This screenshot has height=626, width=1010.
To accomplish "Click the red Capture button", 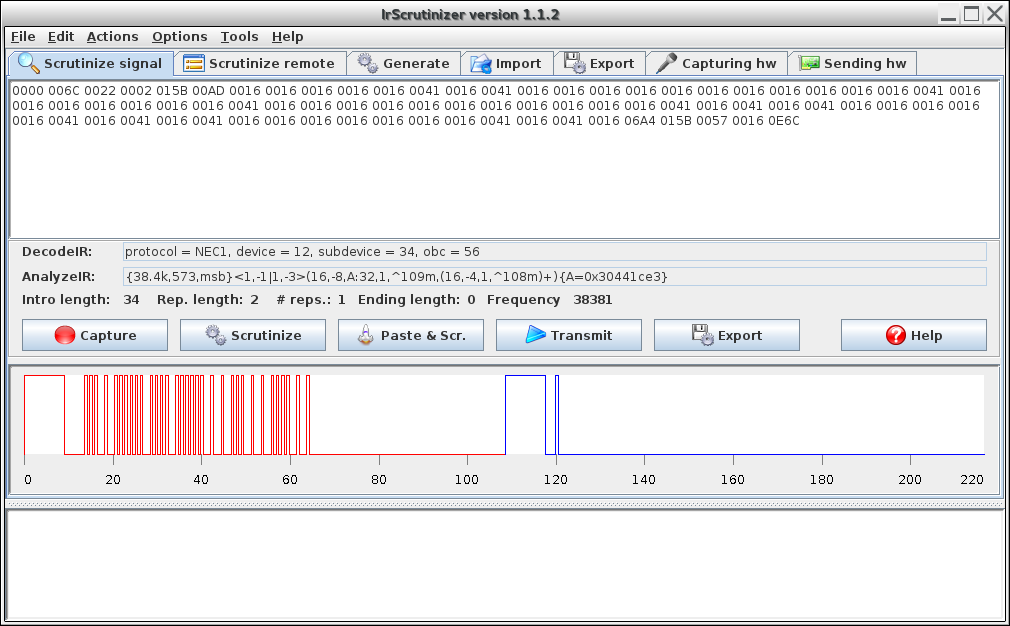I will [x=94, y=335].
